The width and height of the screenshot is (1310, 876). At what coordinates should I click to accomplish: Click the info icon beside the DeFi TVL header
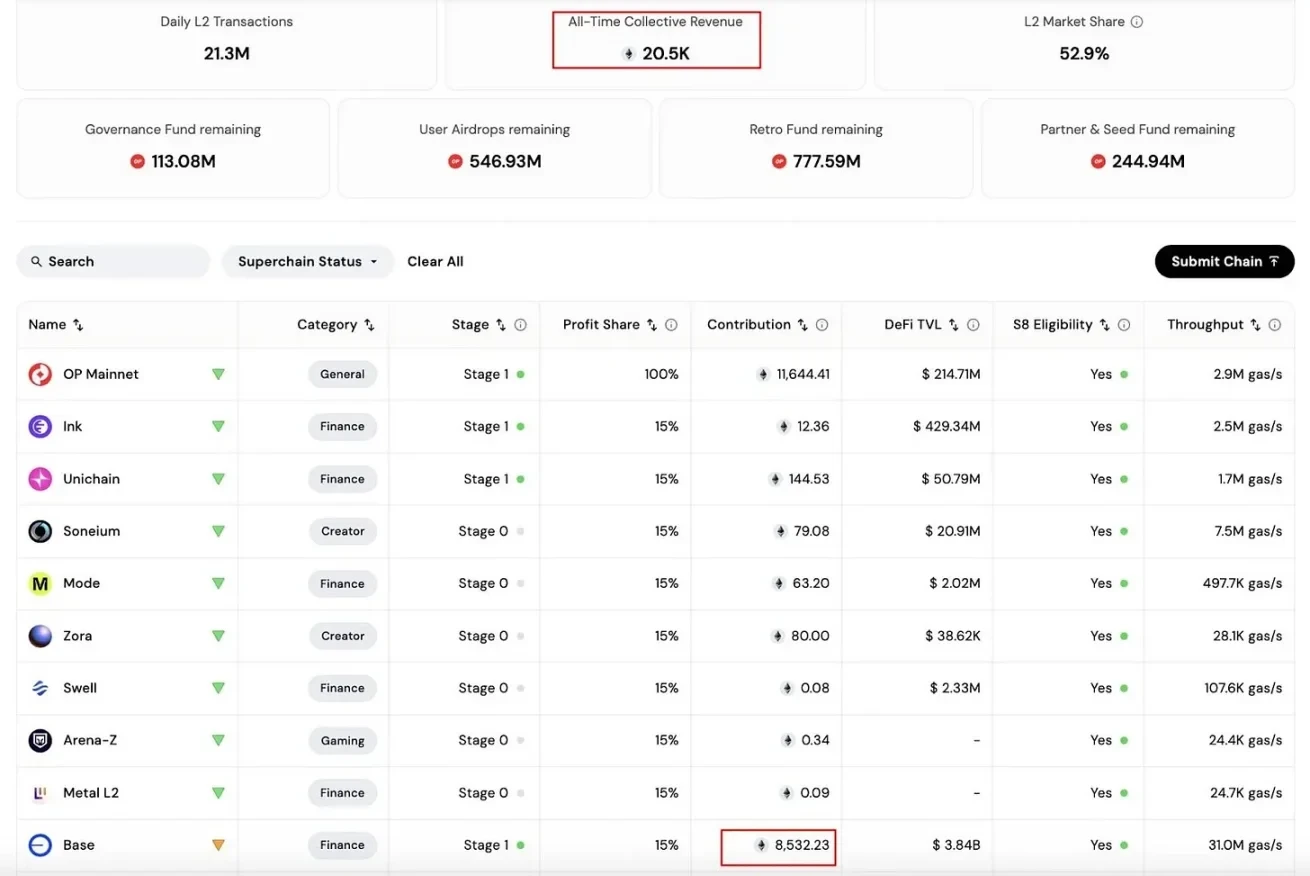tap(975, 324)
